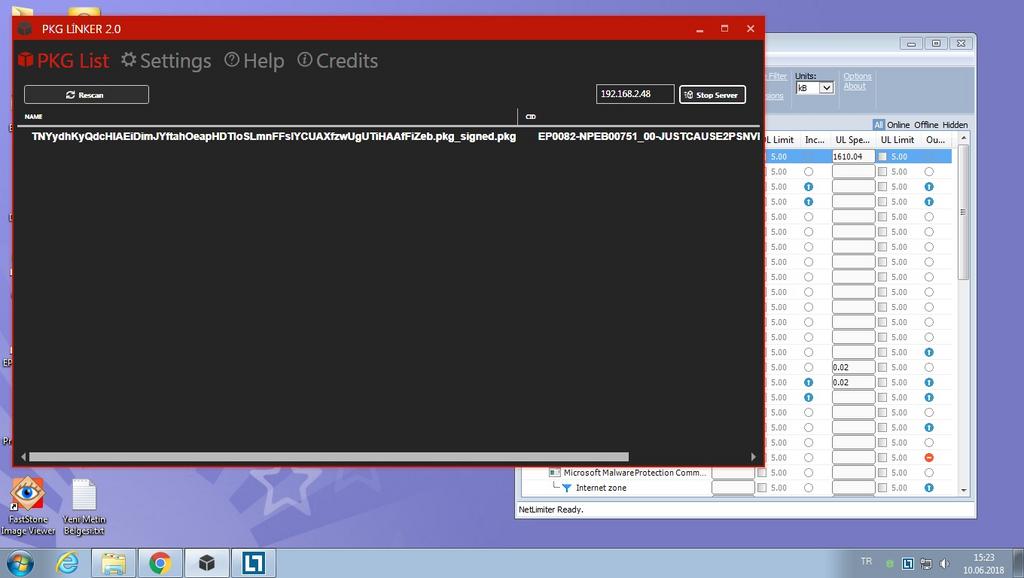This screenshot has width=1024, height=578.
Task: Click the PKG list scroll-right arrow
Action: point(753,457)
